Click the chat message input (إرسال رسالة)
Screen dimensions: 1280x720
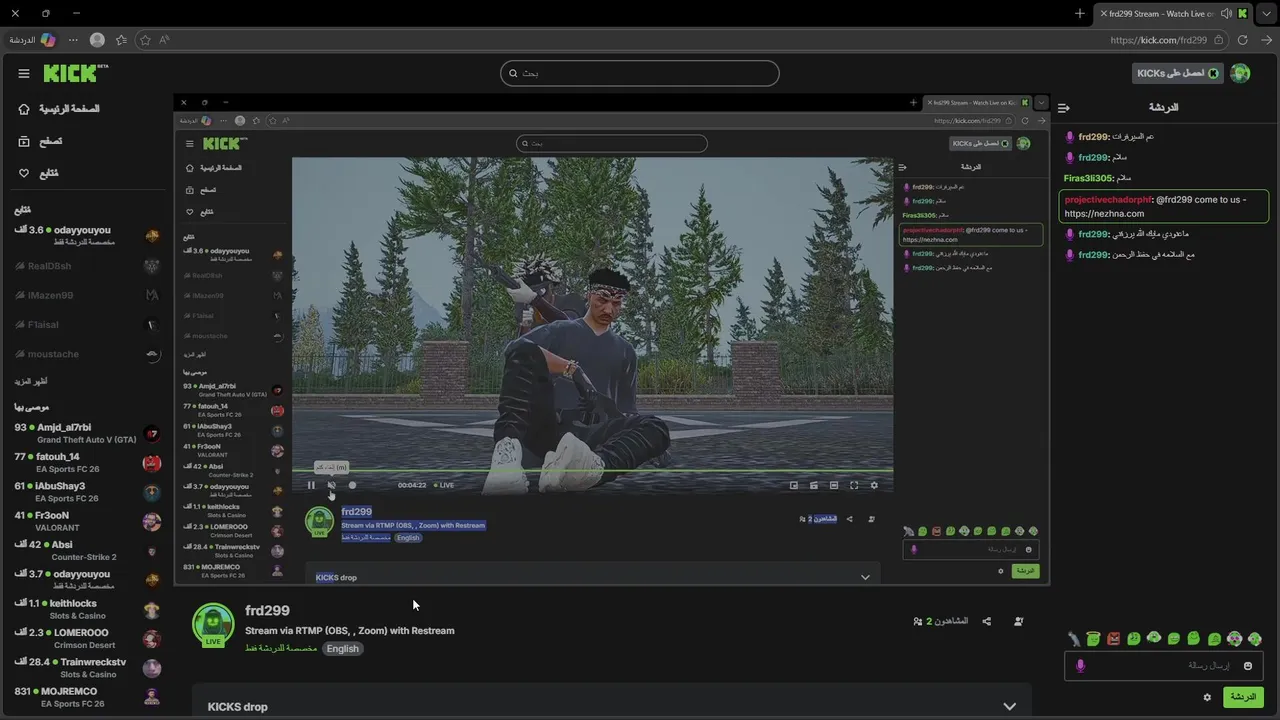coord(1163,666)
